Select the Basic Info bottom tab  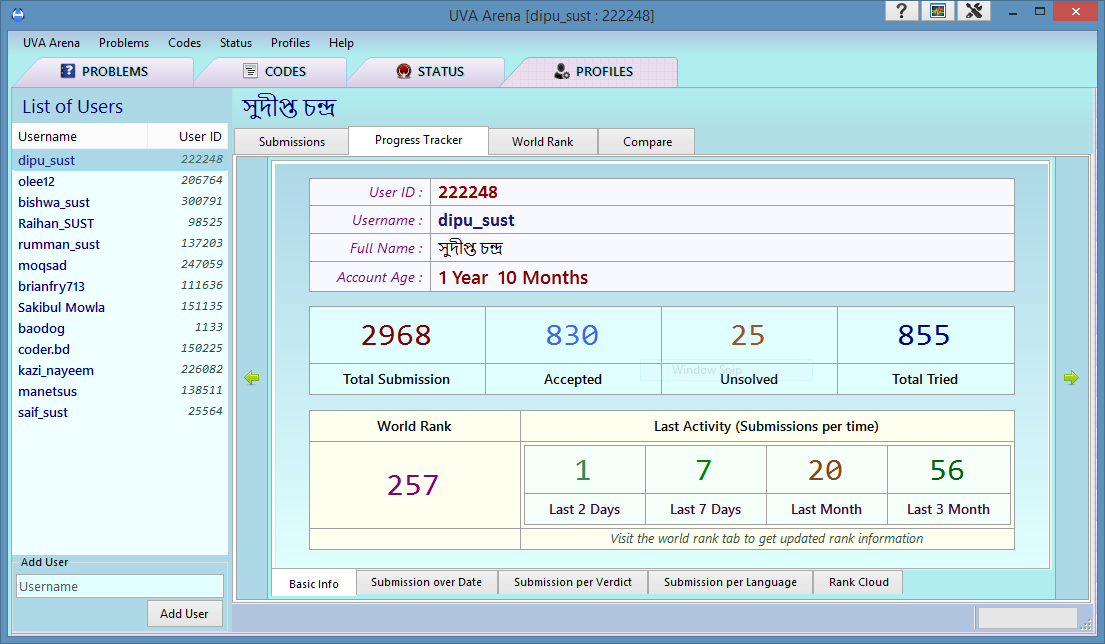pyautogui.click(x=314, y=583)
